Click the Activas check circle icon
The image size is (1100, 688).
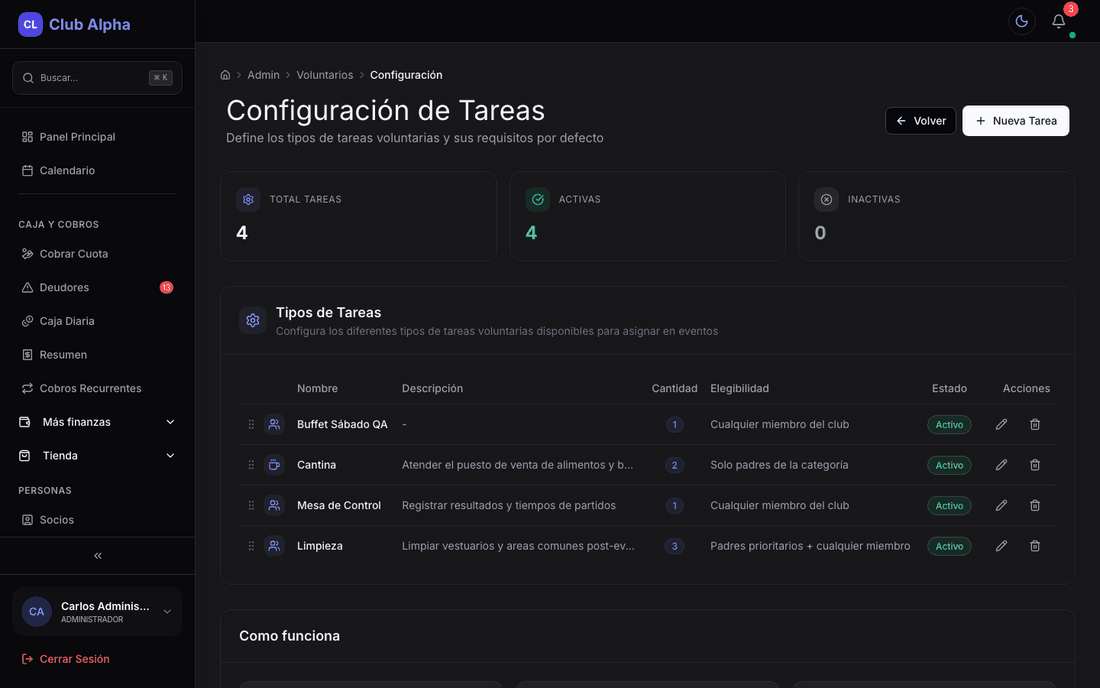[x=537, y=200]
